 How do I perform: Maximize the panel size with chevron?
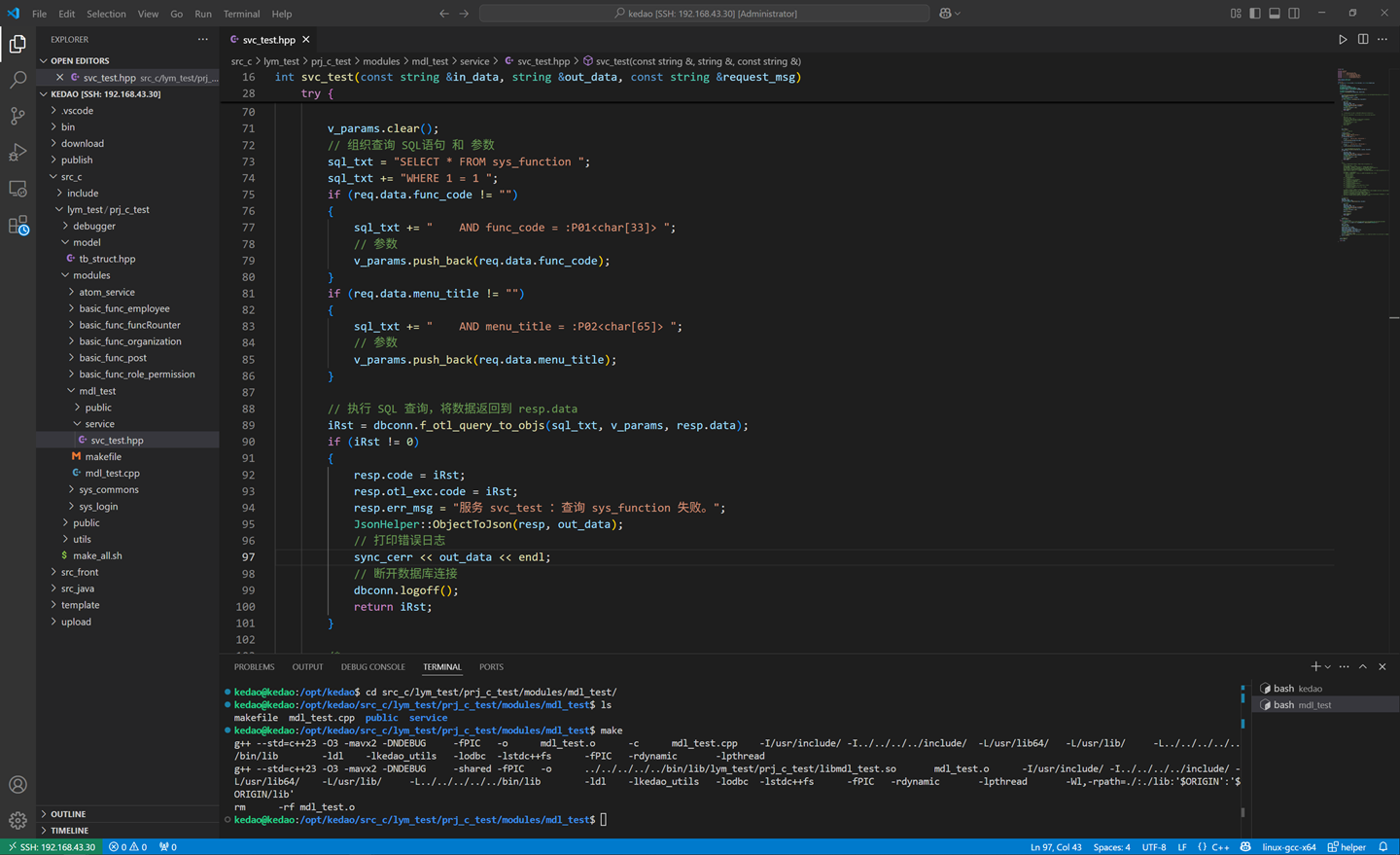pos(1363,666)
